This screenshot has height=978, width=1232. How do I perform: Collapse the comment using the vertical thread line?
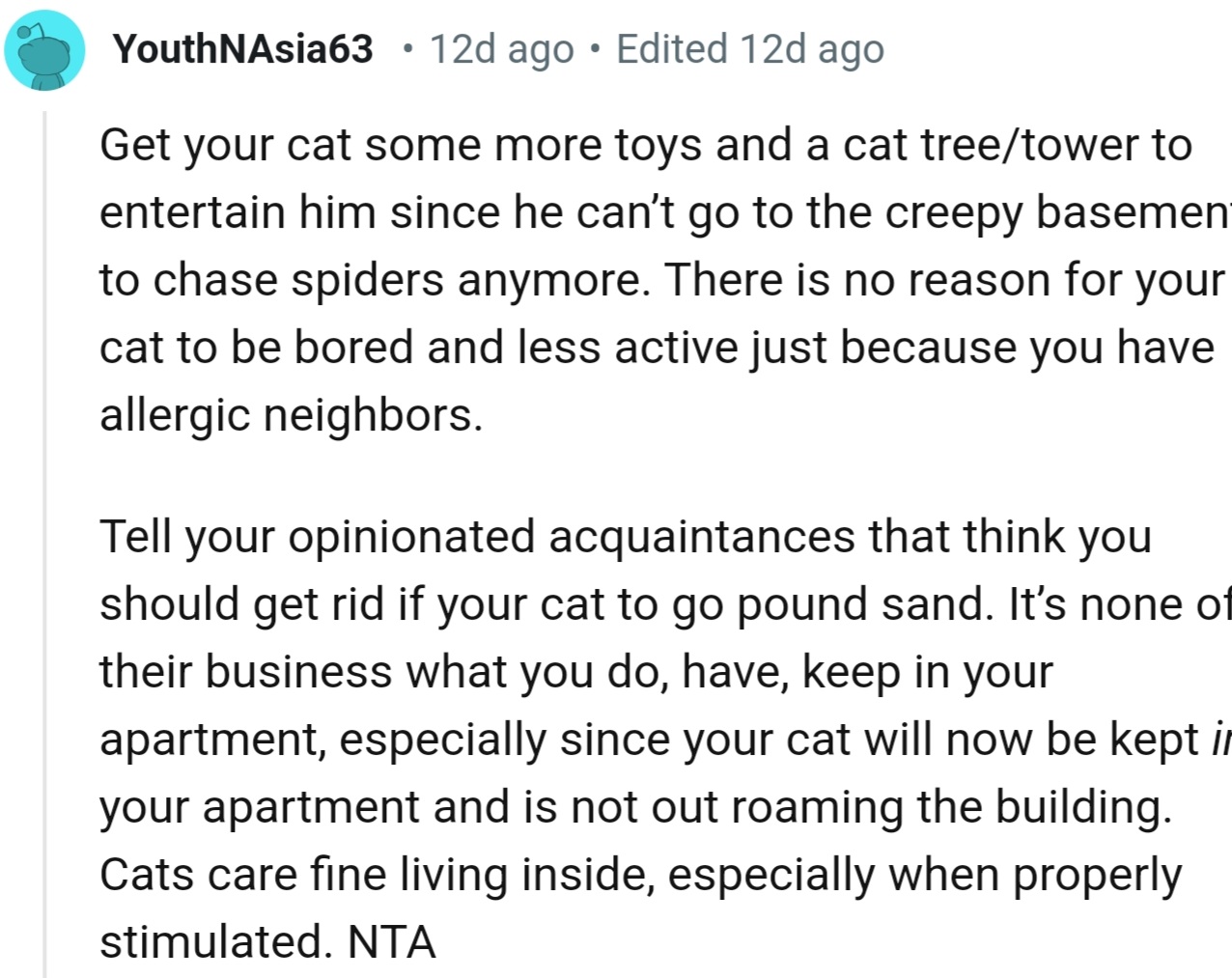[45, 531]
